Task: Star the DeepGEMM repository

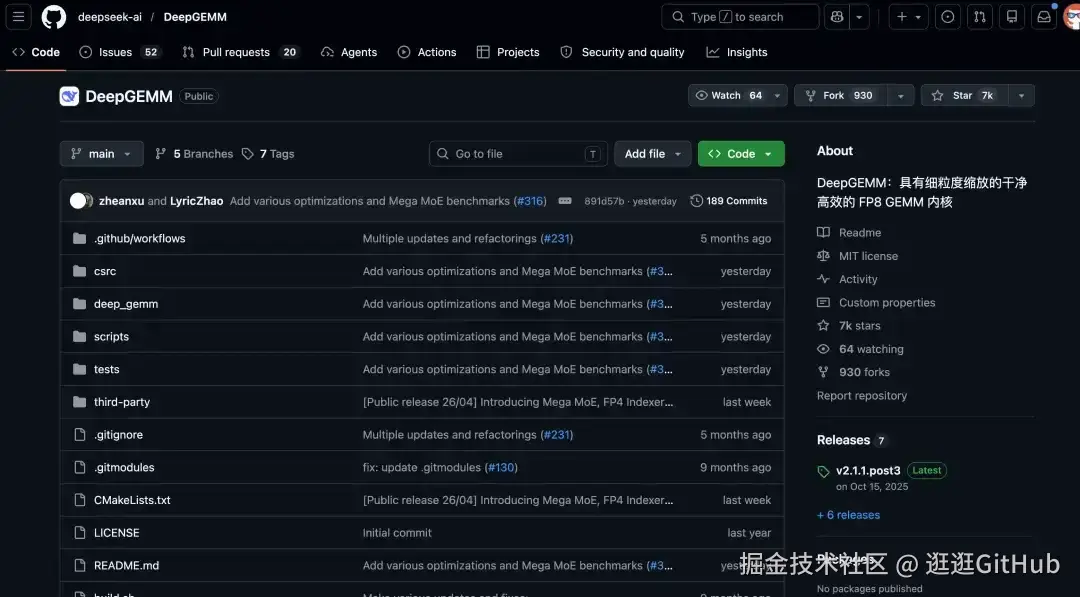Action: [x=965, y=96]
